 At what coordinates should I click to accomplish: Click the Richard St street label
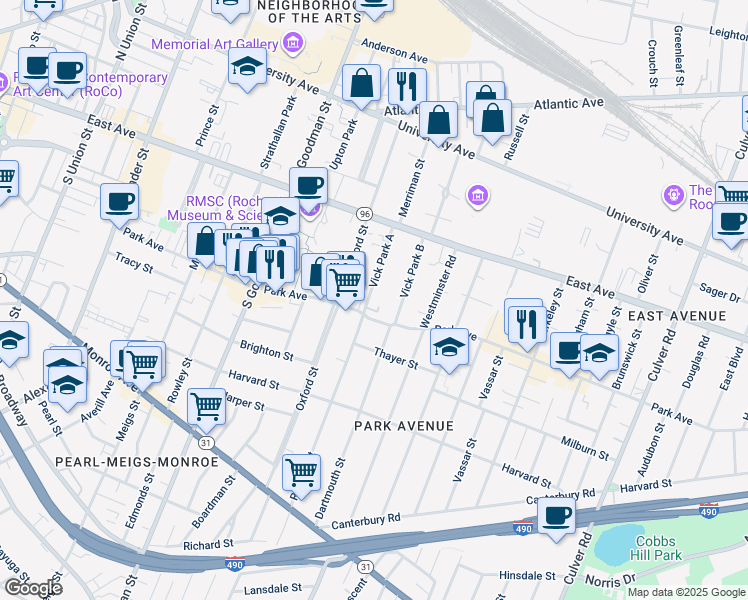pos(208,544)
